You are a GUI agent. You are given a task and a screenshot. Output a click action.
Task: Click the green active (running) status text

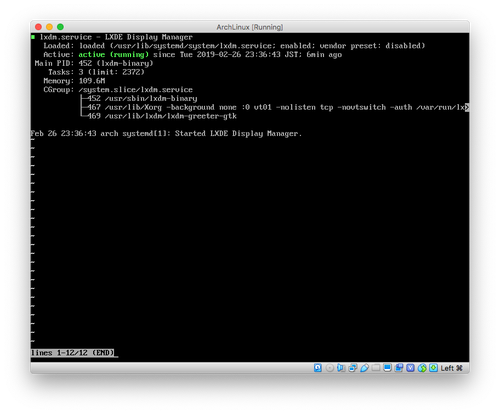pos(113,54)
